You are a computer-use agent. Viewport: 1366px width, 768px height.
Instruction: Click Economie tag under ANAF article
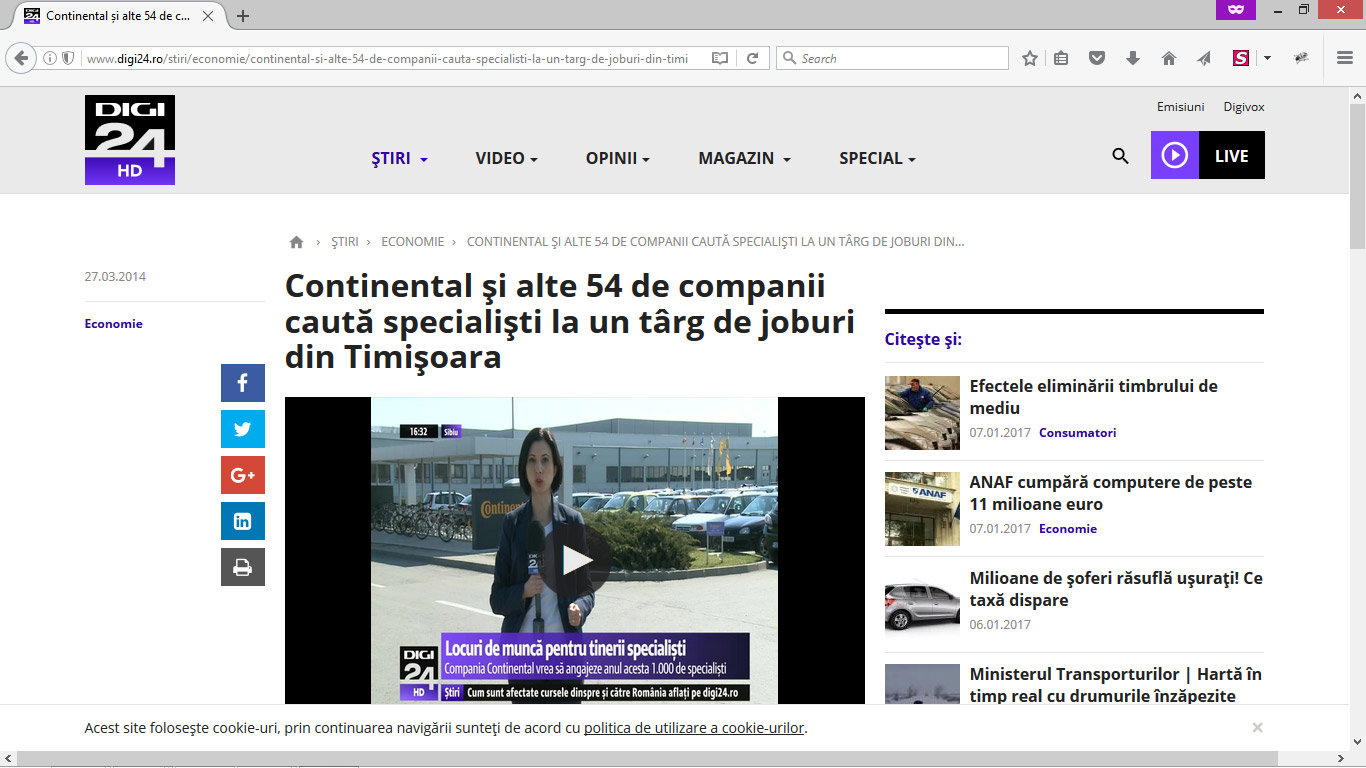click(1068, 529)
